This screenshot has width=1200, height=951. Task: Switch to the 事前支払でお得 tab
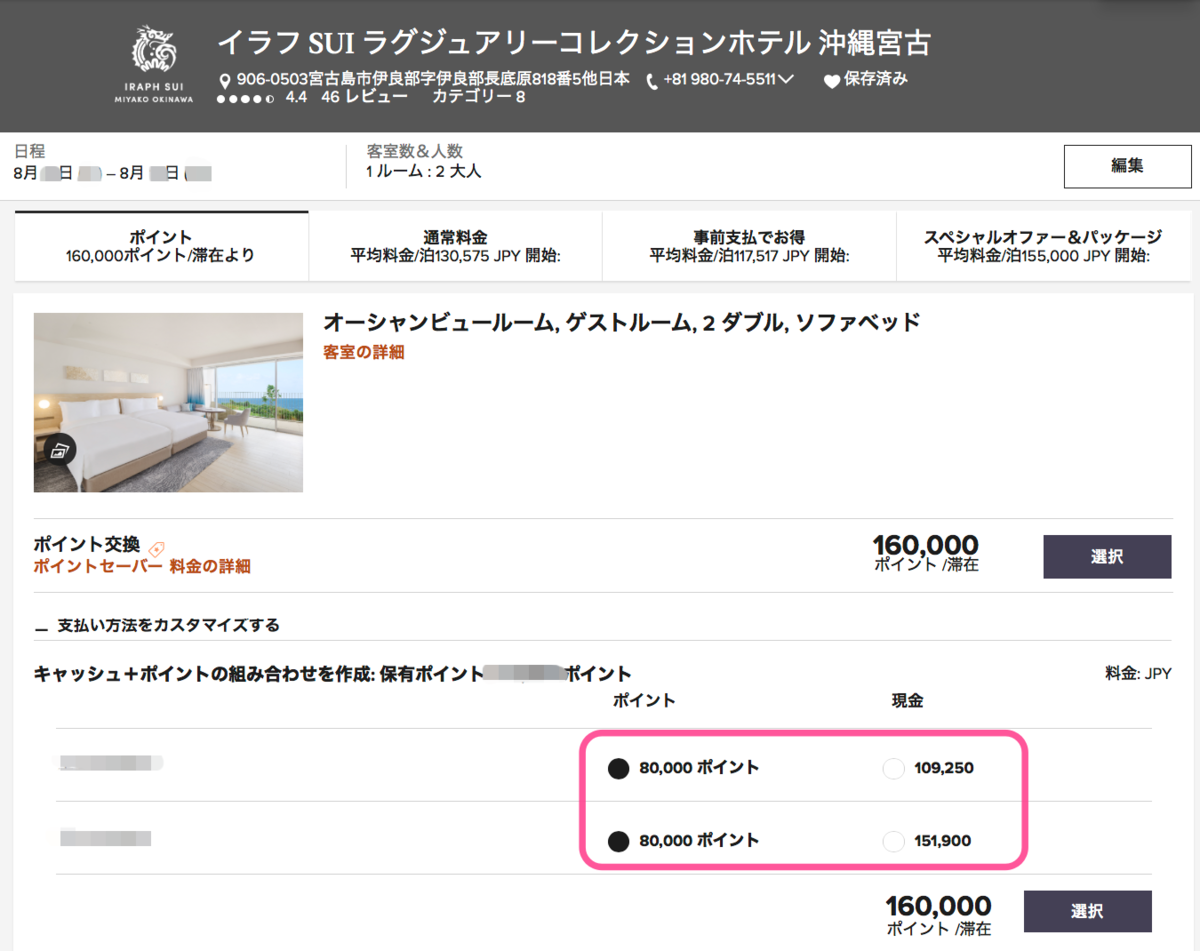tap(749, 246)
